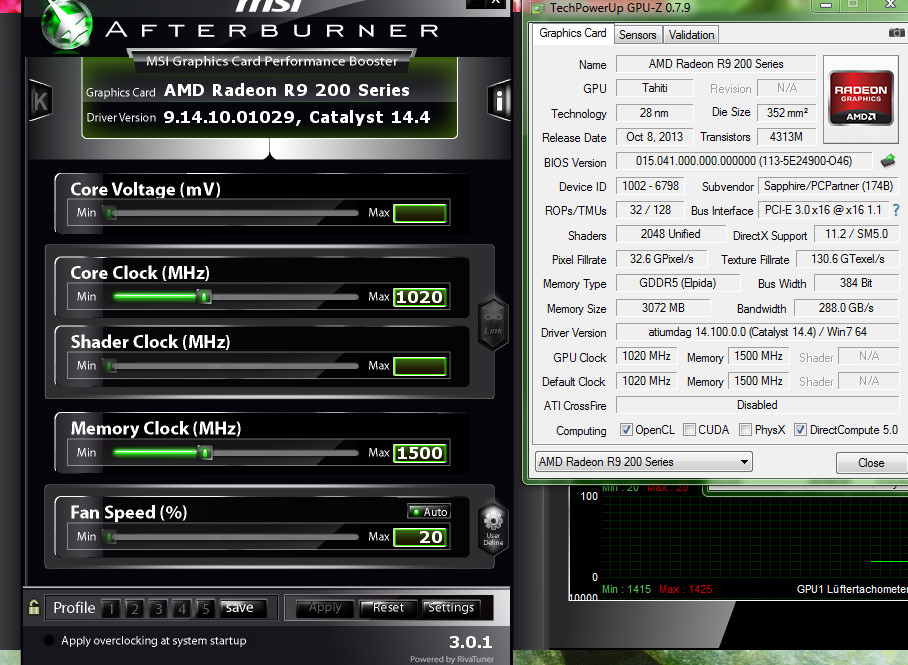Select profile slot 5

(205, 608)
